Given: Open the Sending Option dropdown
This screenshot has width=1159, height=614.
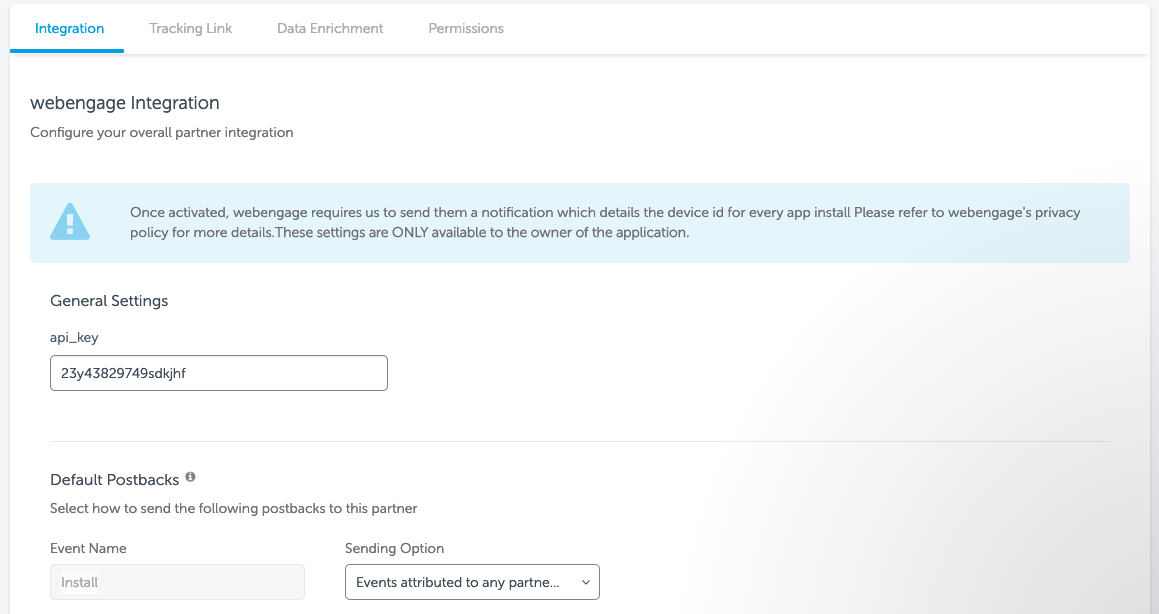Looking at the screenshot, I should [472, 582].
